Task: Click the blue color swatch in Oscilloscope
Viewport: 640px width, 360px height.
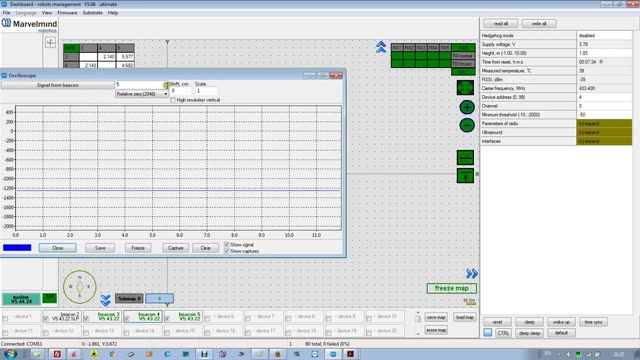Action: [17, 248]
